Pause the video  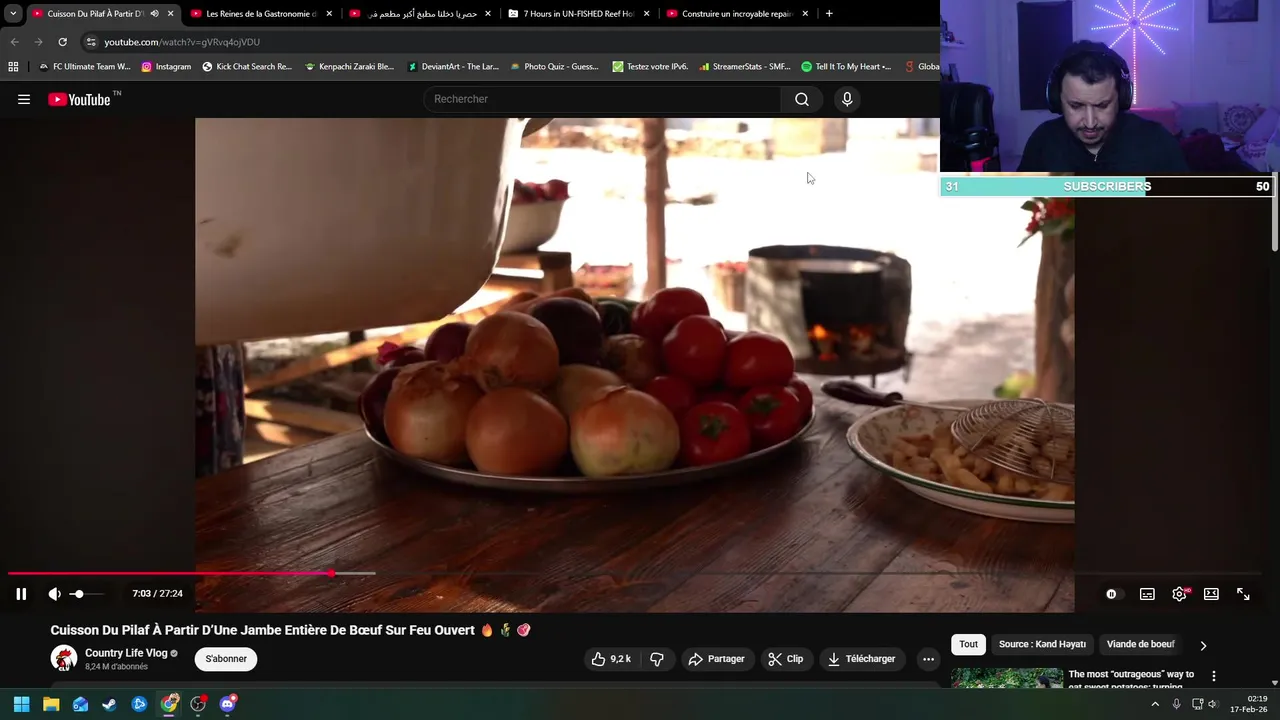21,594
